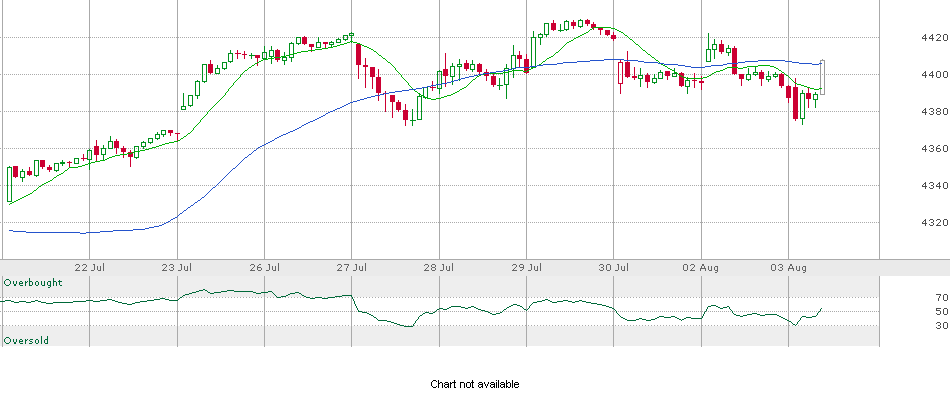Screen dimensions: 950x418
Task: Click the Overbought label in RSI panel
Action: (33, 283)
